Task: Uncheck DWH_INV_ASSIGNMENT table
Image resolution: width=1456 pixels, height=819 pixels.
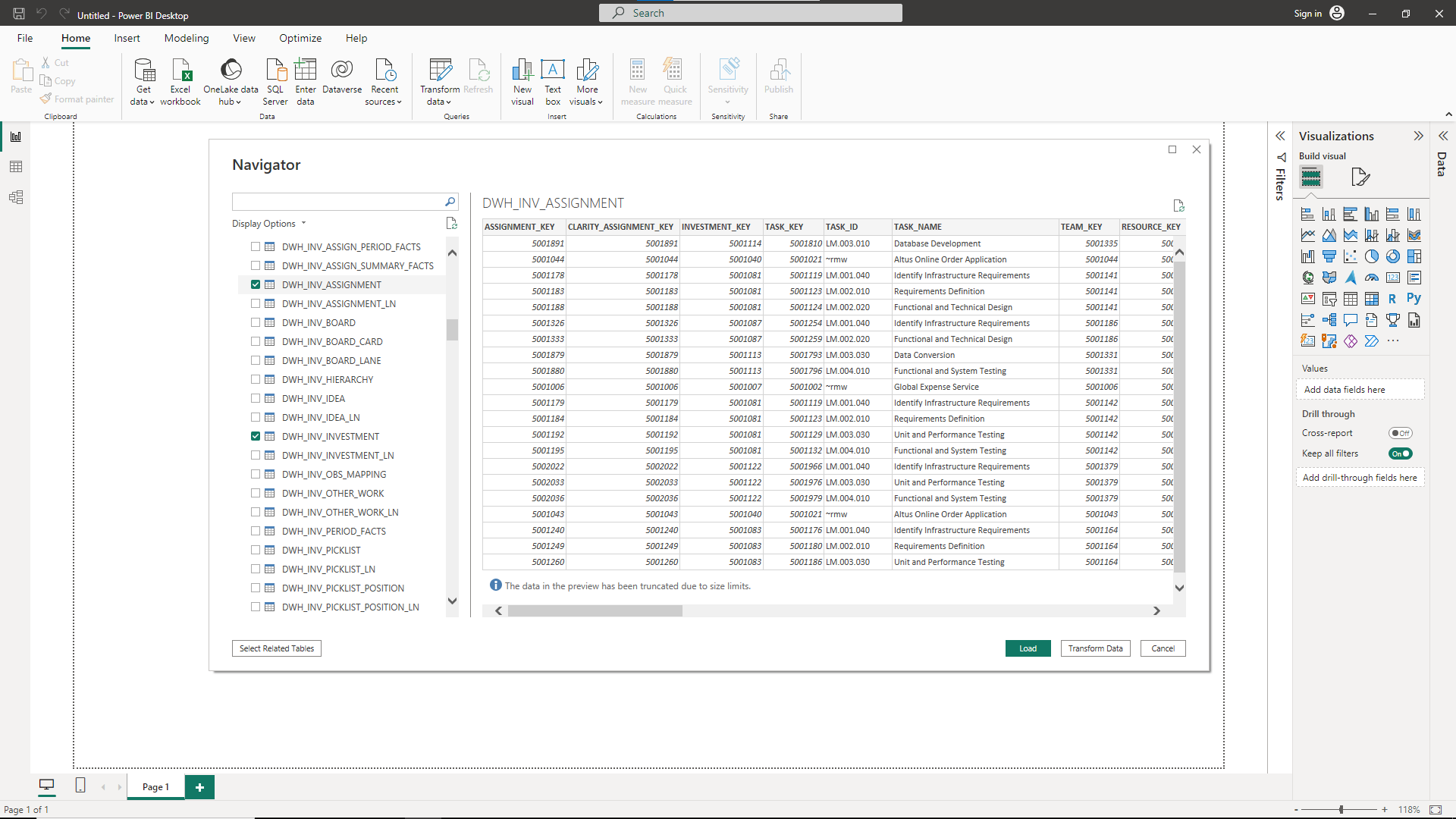Action: pos(256,284)
